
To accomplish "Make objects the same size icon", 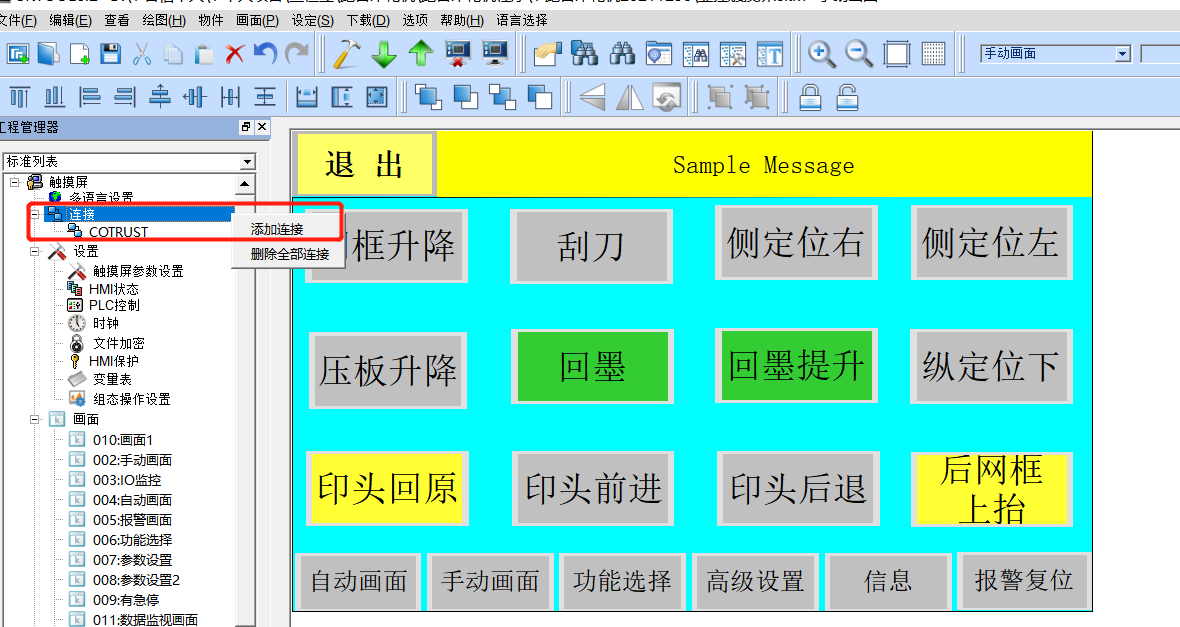I will [376, 97].
